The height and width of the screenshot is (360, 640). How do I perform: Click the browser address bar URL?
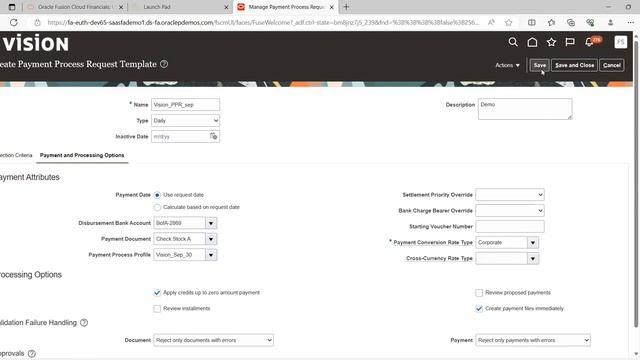pyautogui.click(x=263, y=22)
